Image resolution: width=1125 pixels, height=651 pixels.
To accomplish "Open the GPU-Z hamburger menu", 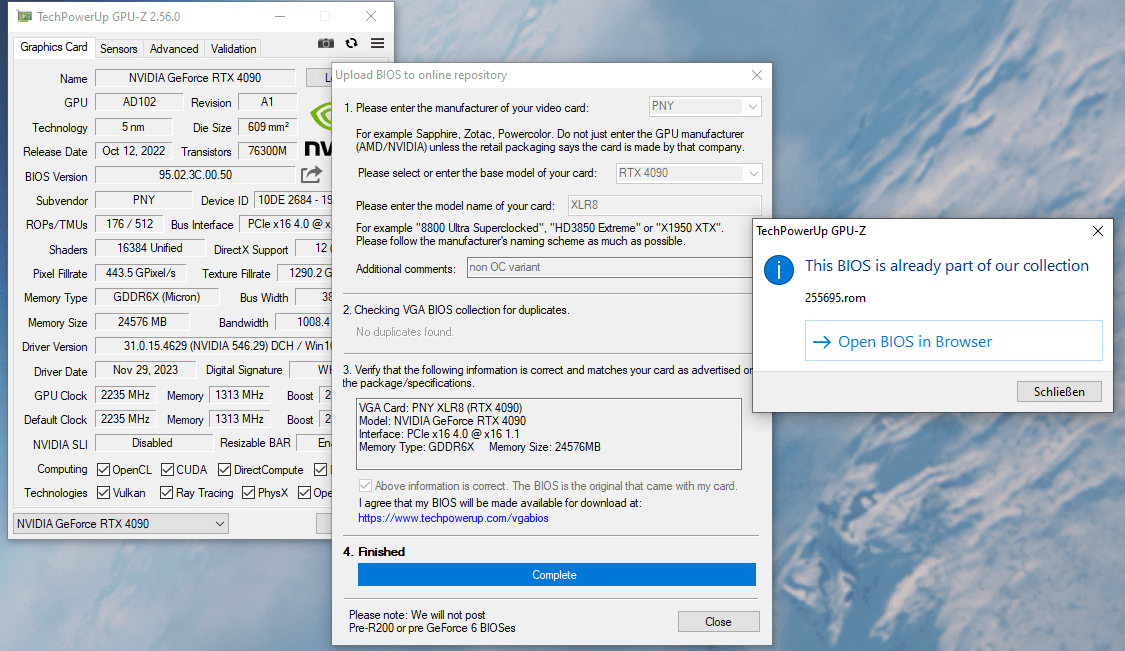I will click(x=377, y=43).
